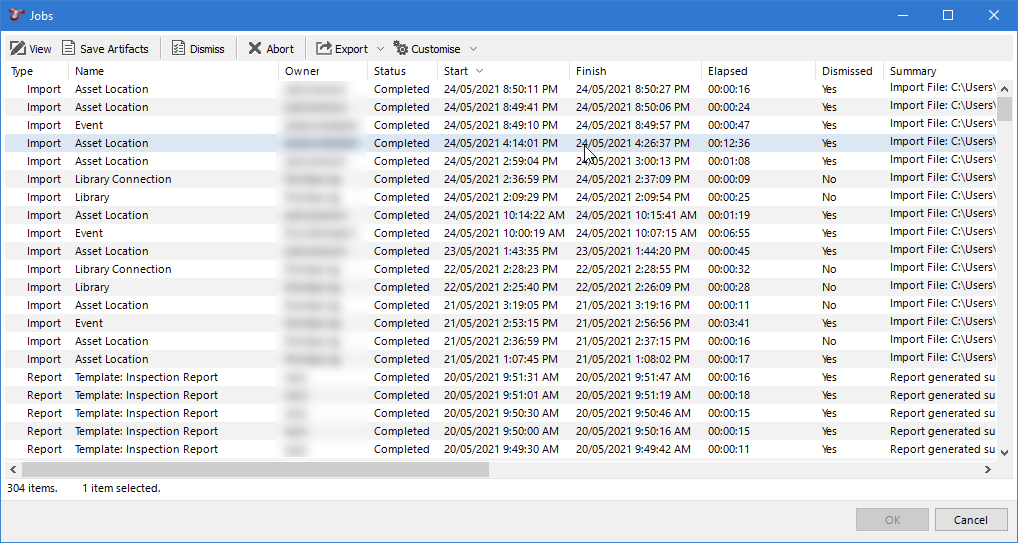Select the top Template: Inspection Report row

tap(146, 377)
